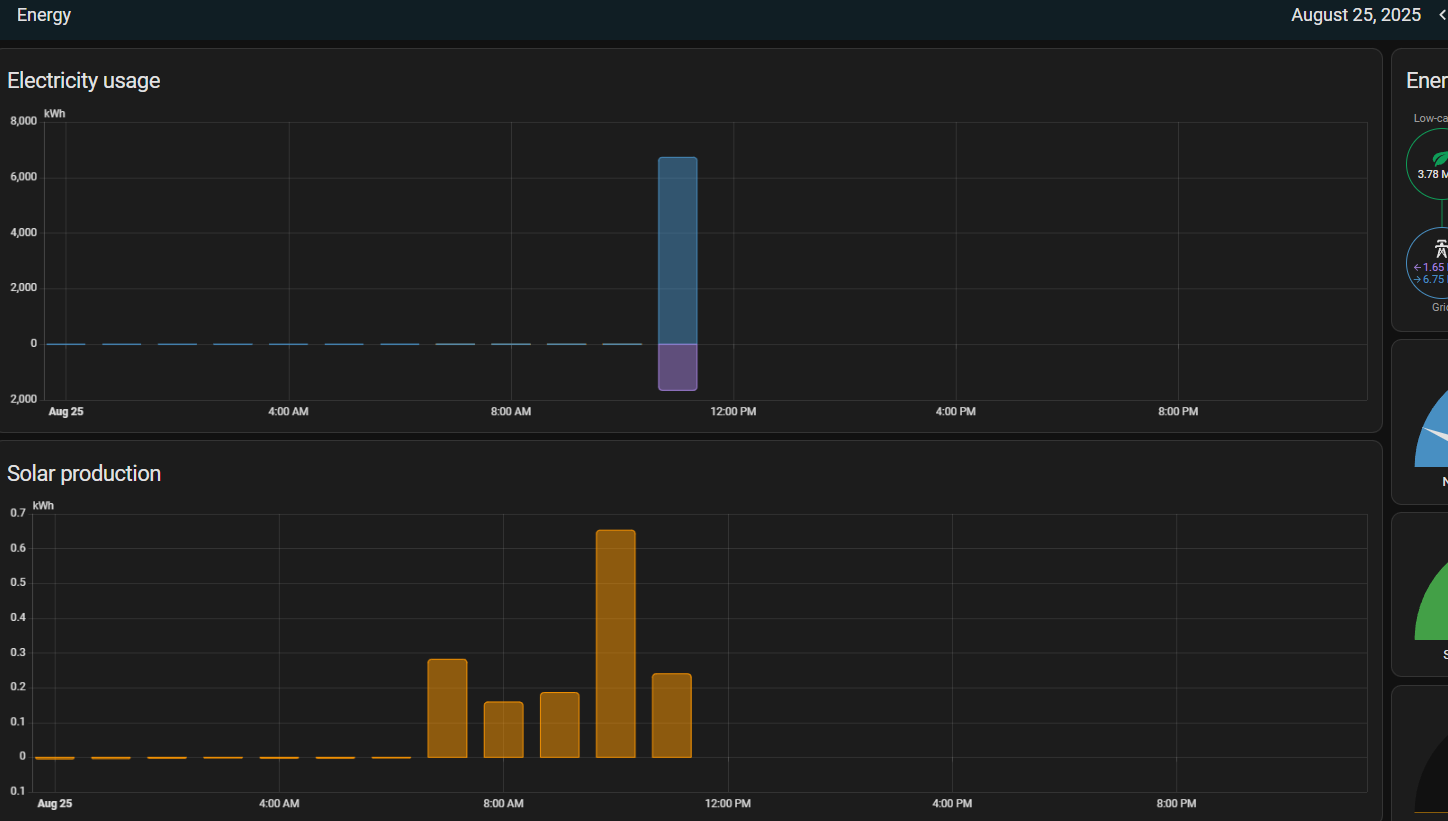Open the date picker showing August 25, 2025
Screen dimensions: 1448x821
coord(1355,15)
